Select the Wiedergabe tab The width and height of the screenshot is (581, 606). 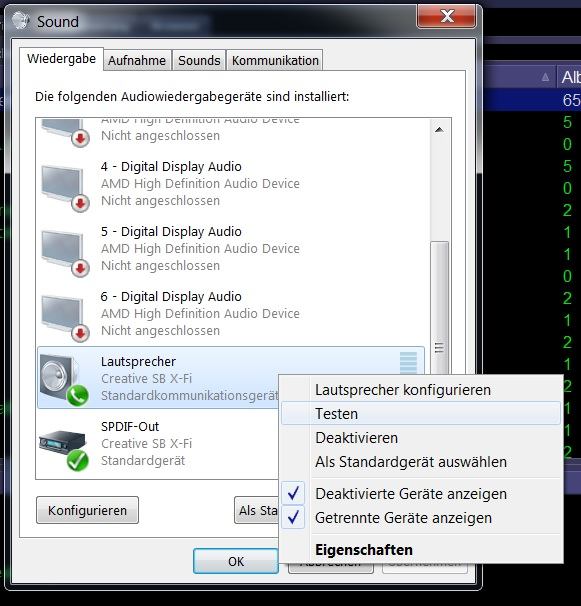pyautogui.click(x=61, y=59)
